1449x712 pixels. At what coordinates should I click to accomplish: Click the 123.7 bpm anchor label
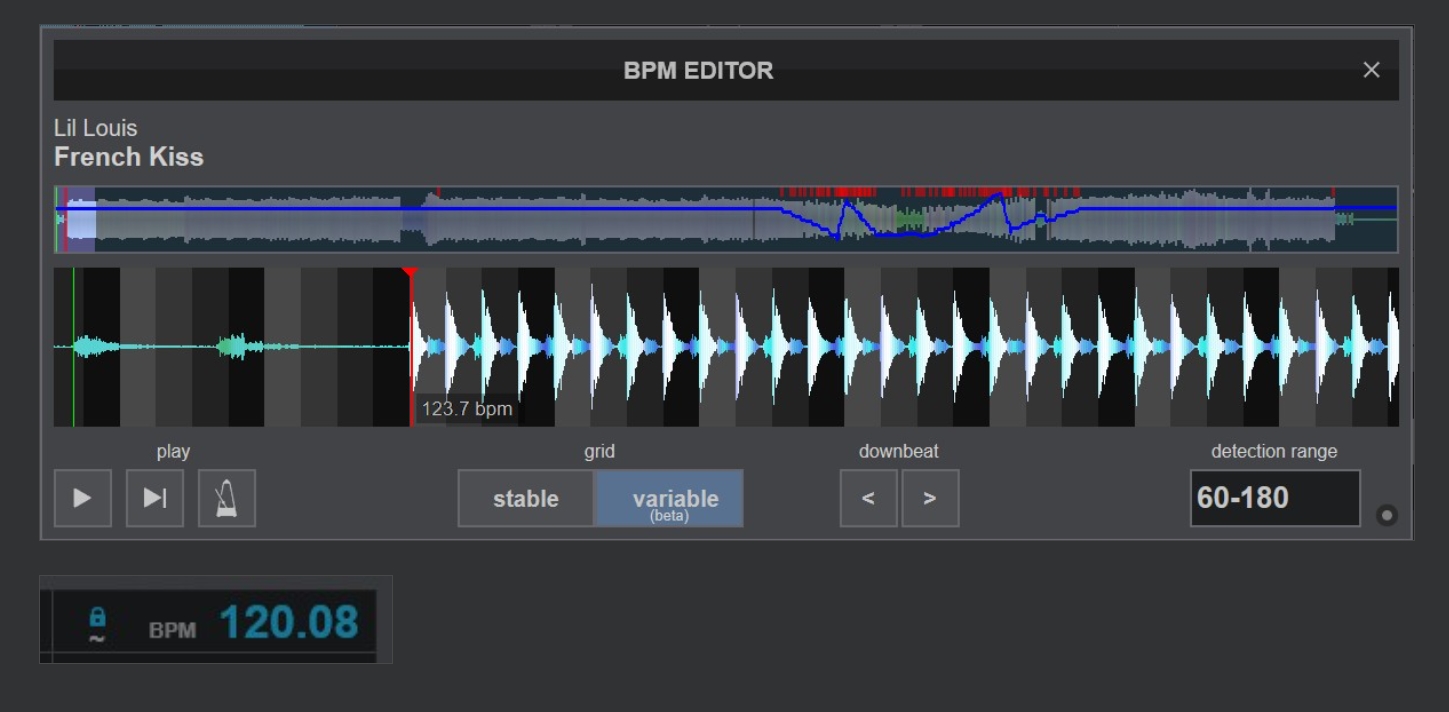[x=467, y=408]
